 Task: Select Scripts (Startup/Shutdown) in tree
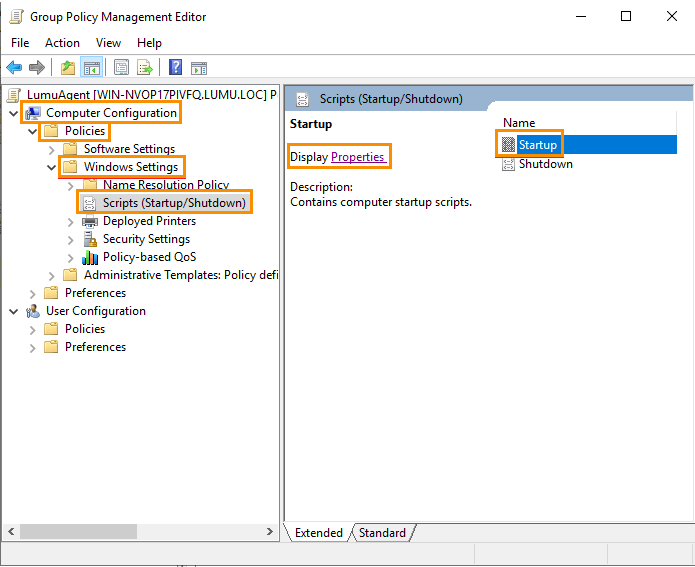174,203
